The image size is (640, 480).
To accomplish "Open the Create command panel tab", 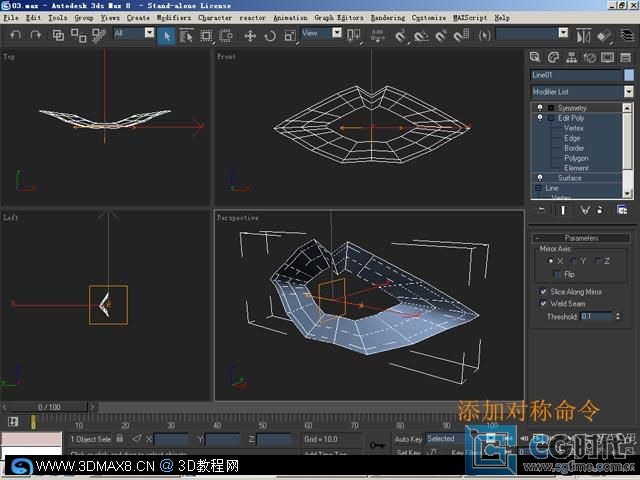I will pos(535,57).
